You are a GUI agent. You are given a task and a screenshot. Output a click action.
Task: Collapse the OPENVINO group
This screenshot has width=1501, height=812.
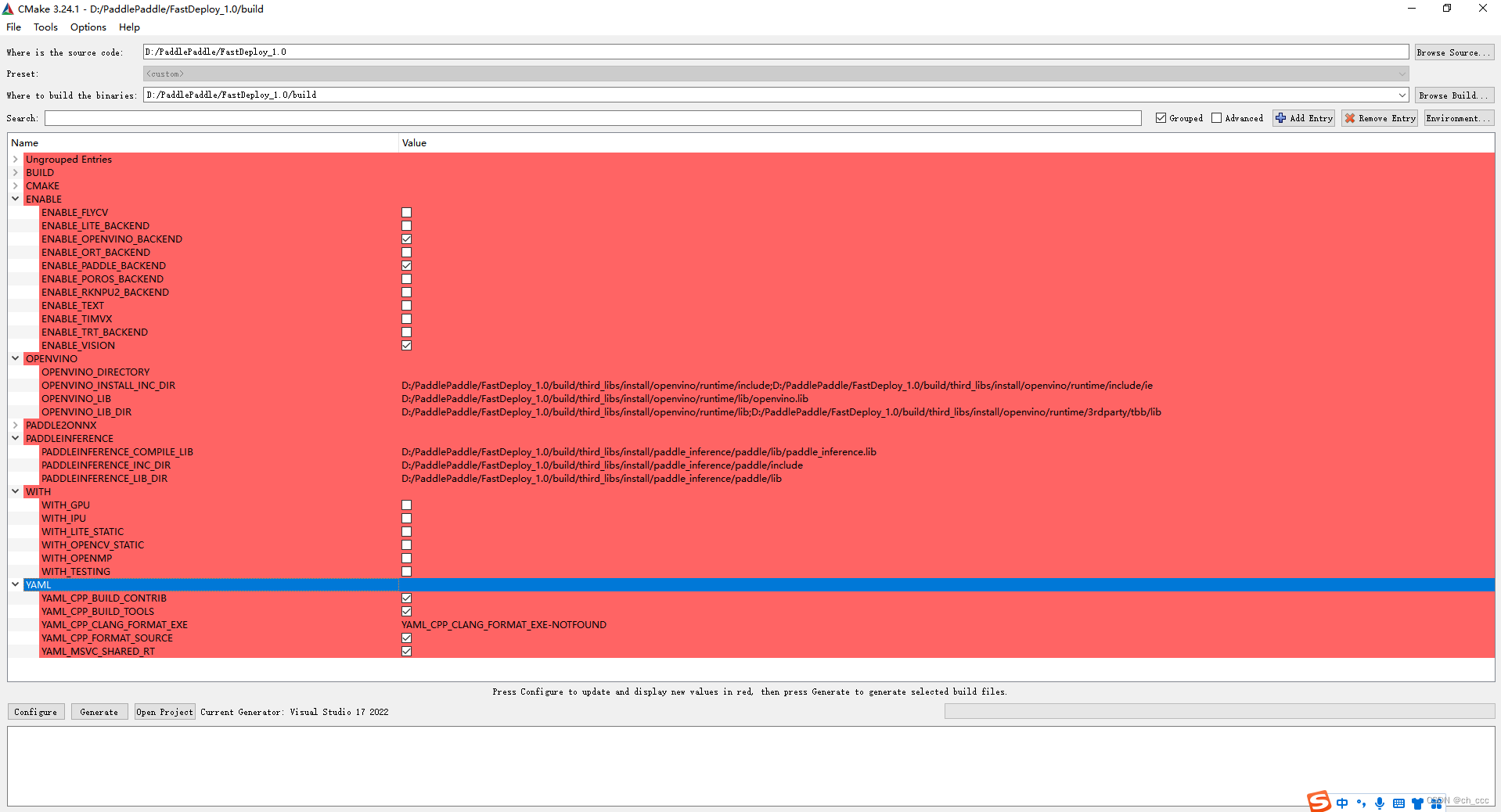(x=15, y=358)
